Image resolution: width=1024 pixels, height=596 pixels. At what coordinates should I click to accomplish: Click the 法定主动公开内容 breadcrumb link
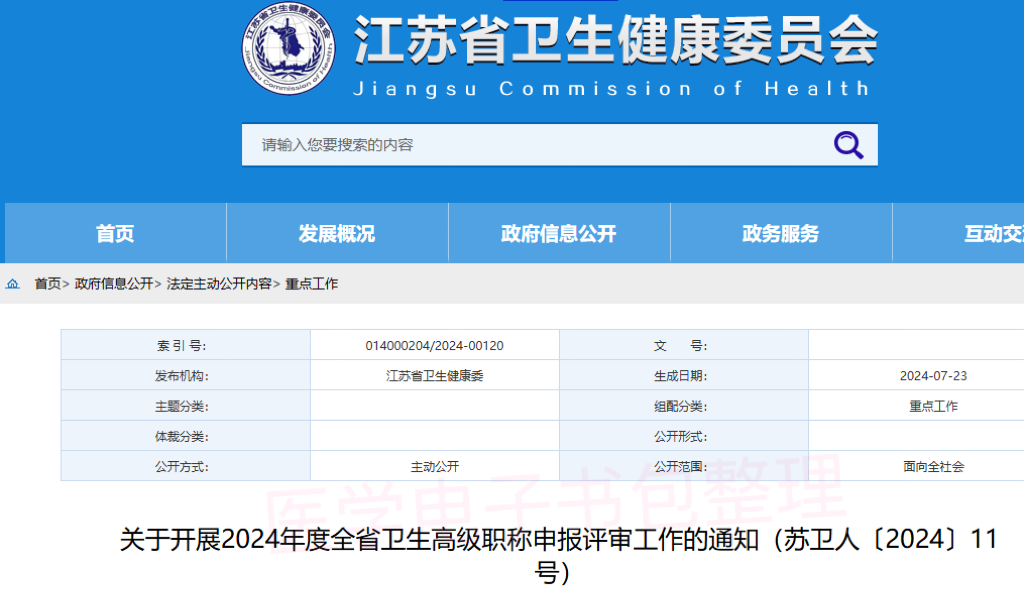[x=219, y=284]
